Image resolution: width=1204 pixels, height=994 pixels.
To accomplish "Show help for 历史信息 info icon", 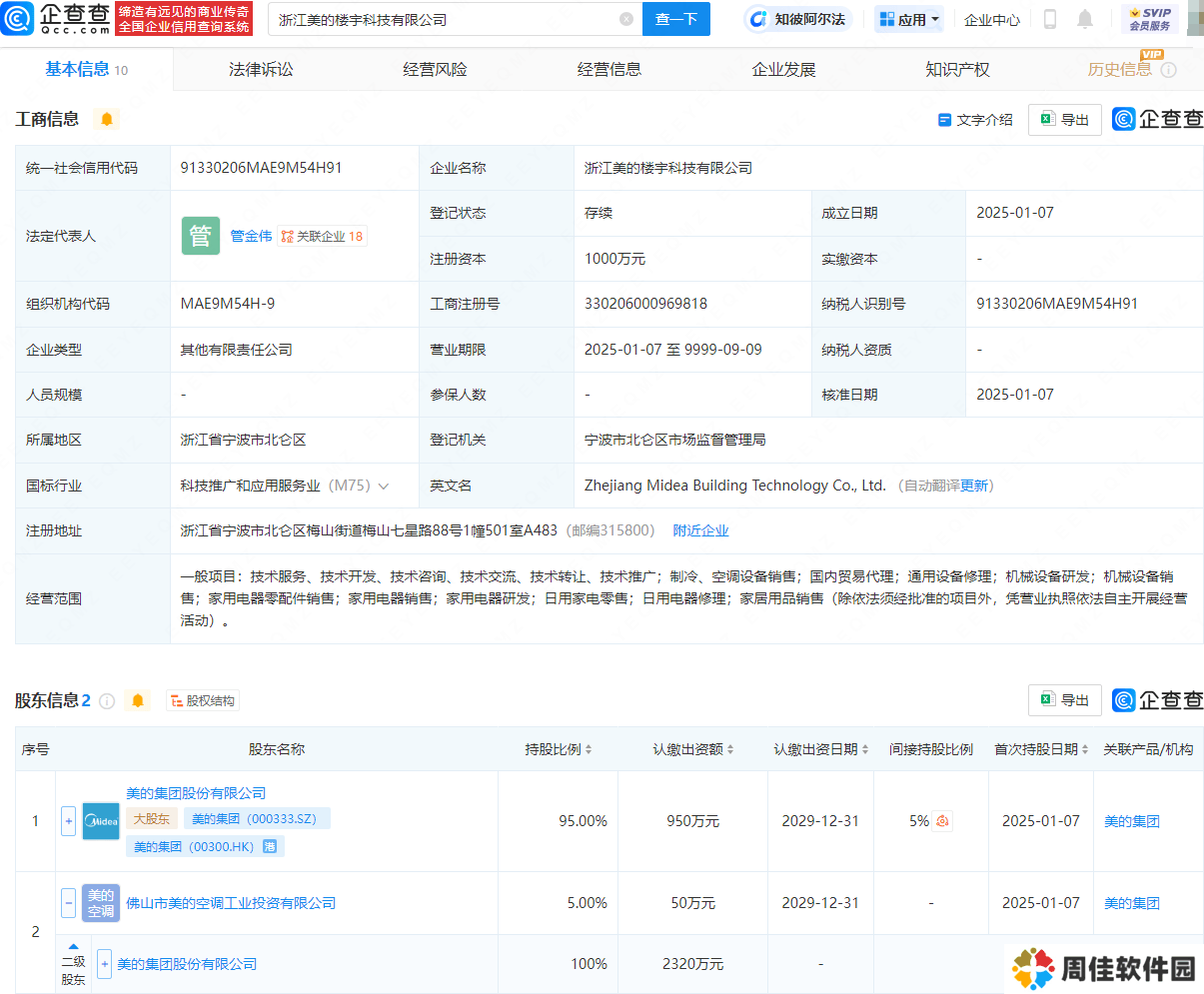I will tap(1169, 70).
